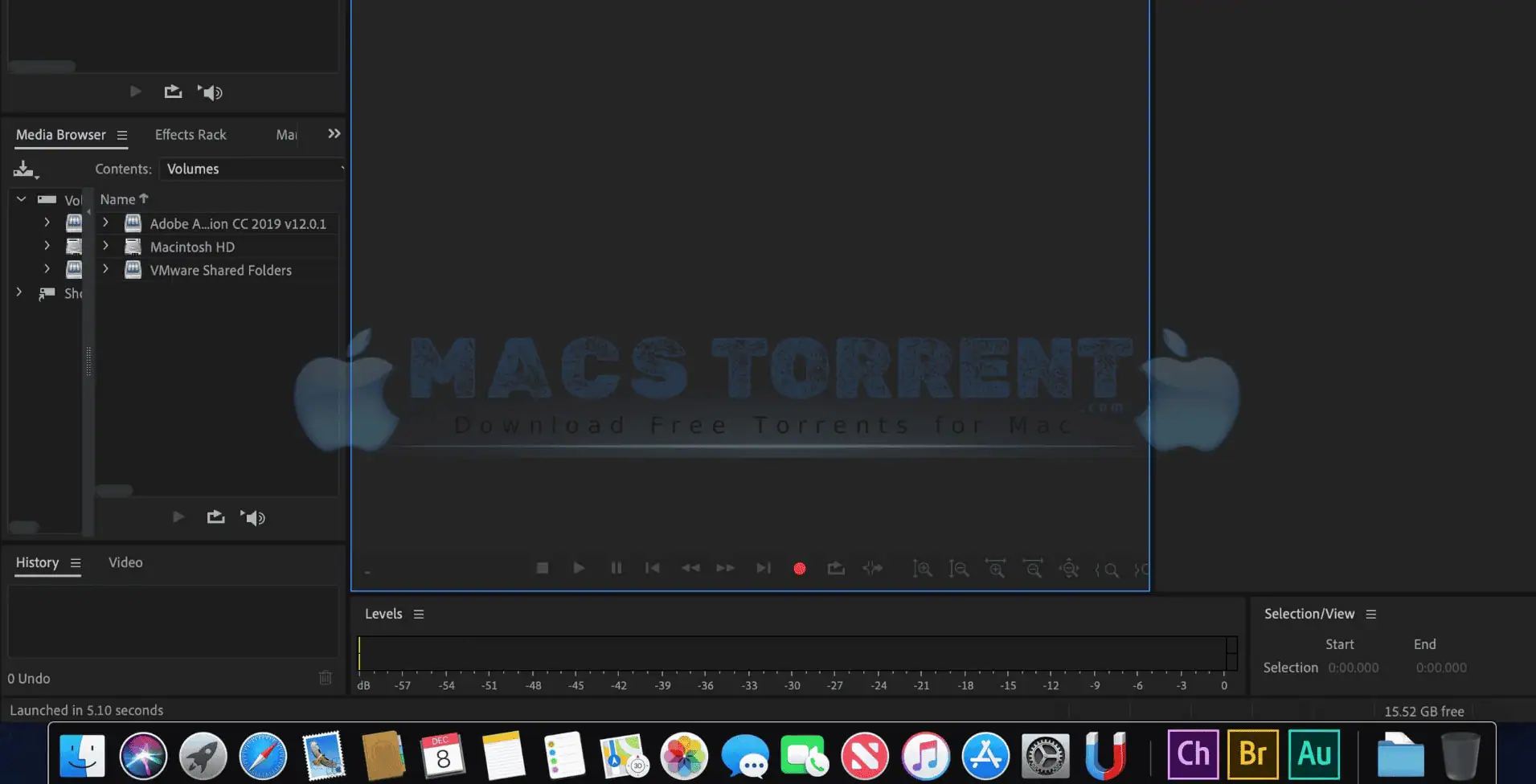Open the Contents Volumes dropdown
The width and height of the screenshot is (1536, 784).
coord(252,169)
